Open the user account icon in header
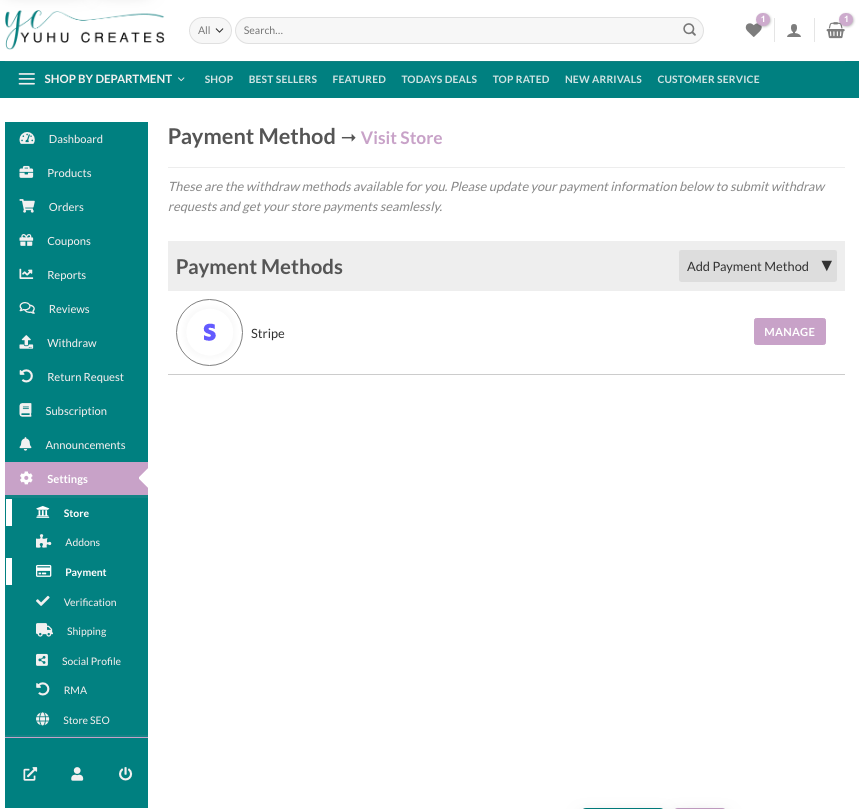 coord(794,31)
